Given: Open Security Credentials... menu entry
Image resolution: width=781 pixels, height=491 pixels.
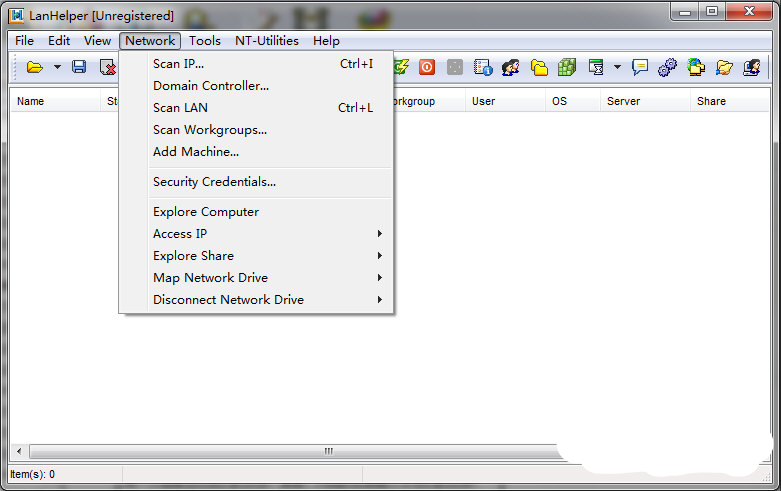Looking at the screenshot, I should [257, 182].
